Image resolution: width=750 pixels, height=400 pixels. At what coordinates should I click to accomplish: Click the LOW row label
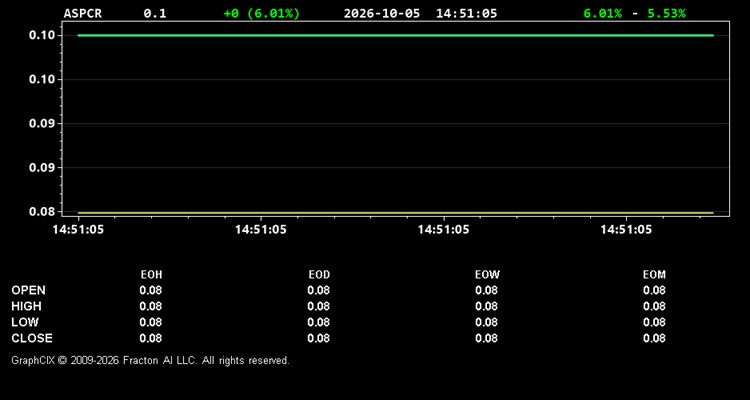click(x=25, y=322)
